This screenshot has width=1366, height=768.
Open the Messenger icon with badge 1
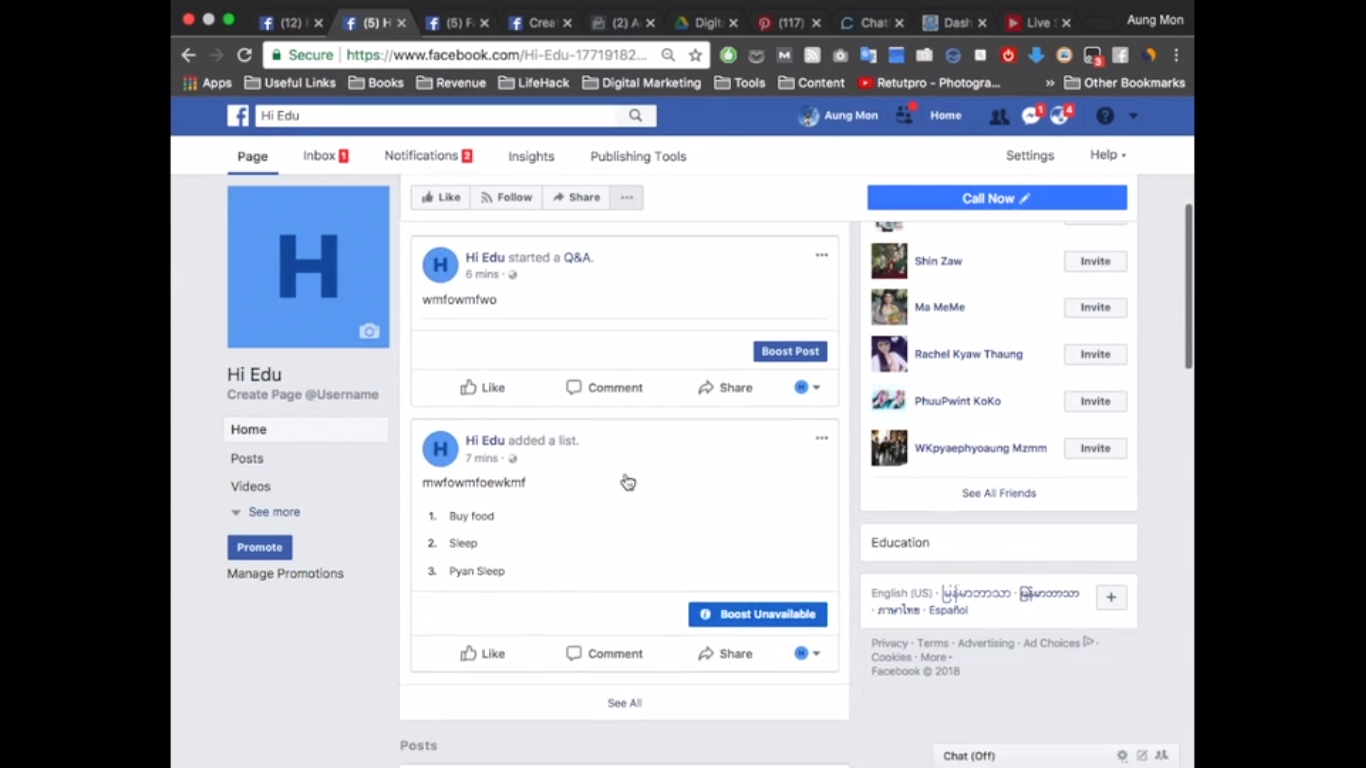(1031, 116)
